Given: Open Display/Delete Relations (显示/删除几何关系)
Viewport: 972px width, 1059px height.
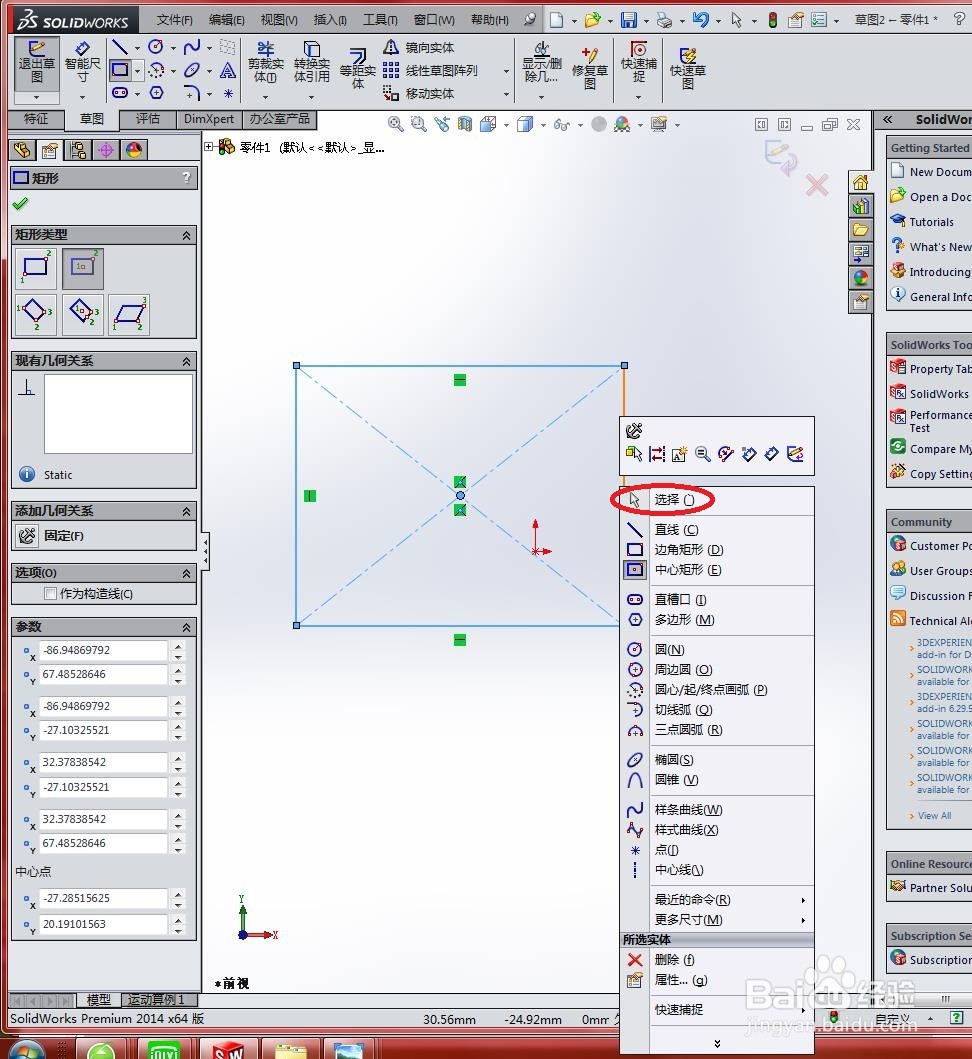Looking at the screenshot, I should tap(541, 61).
